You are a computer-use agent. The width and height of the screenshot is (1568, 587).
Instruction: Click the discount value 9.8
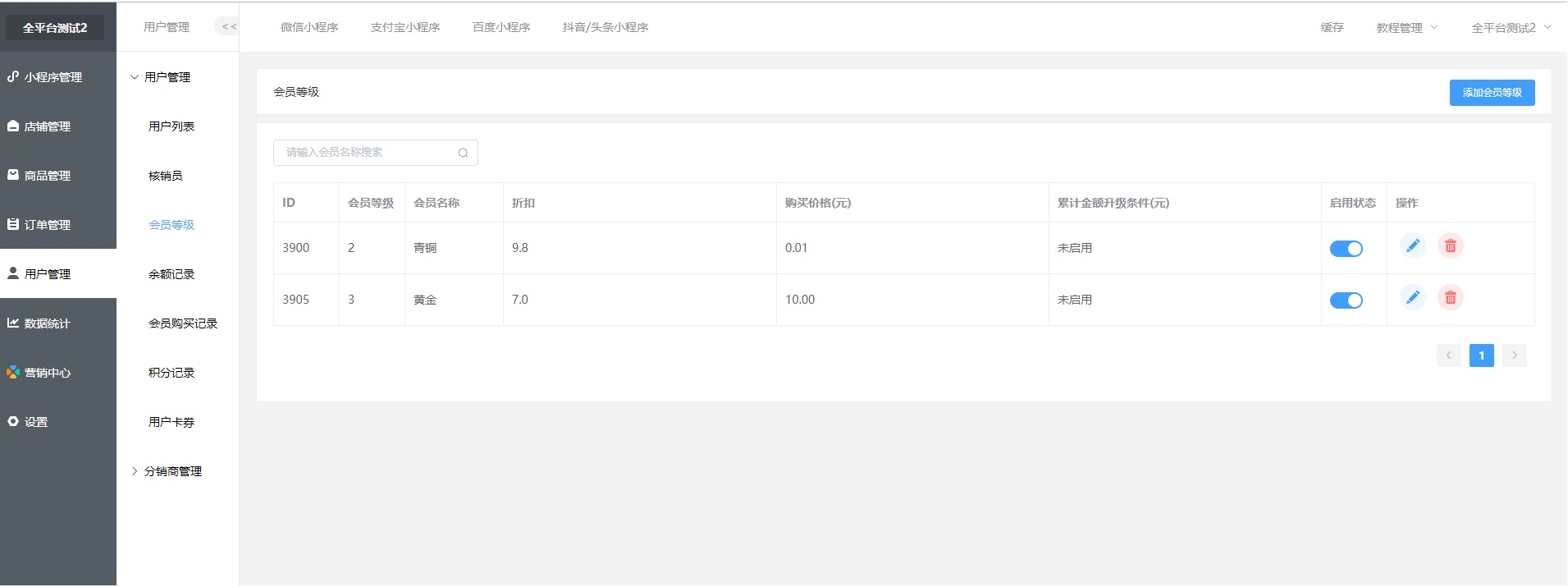pos(520,248)
